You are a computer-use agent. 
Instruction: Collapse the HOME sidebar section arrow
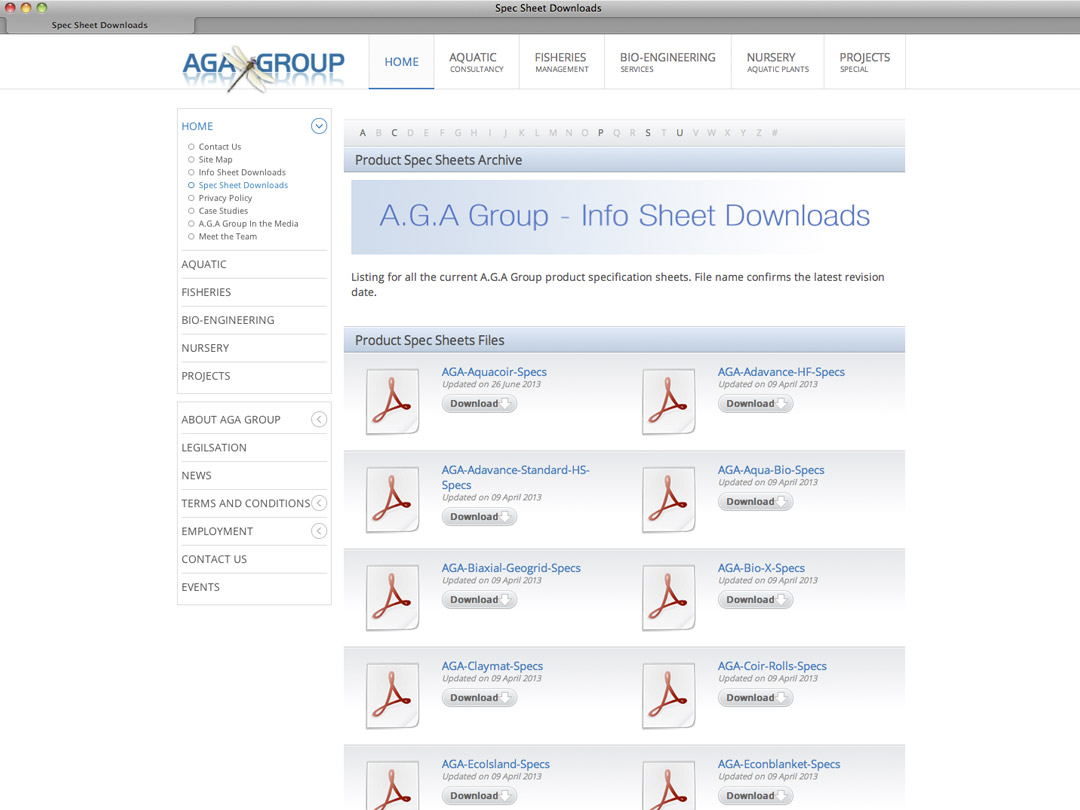pos(319,126)
